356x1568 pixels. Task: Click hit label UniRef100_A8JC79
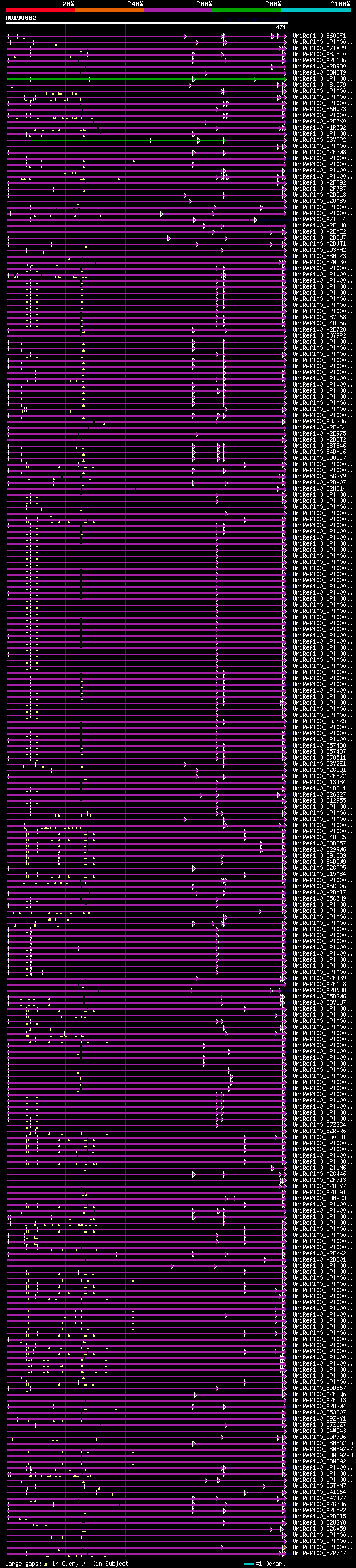coord(319,85)
